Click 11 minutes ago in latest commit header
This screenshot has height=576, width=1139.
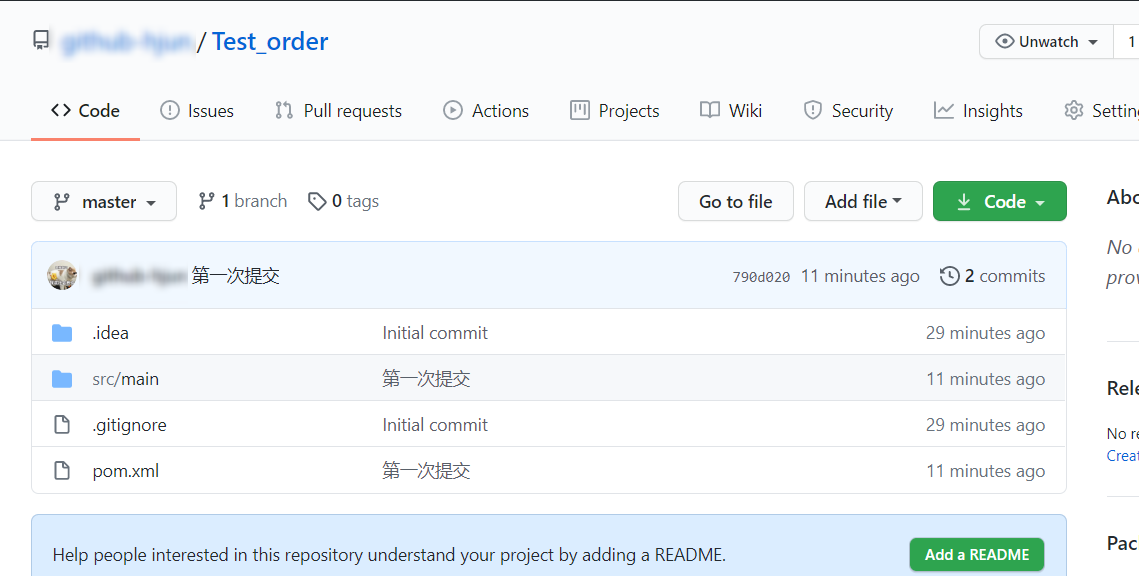860,276
